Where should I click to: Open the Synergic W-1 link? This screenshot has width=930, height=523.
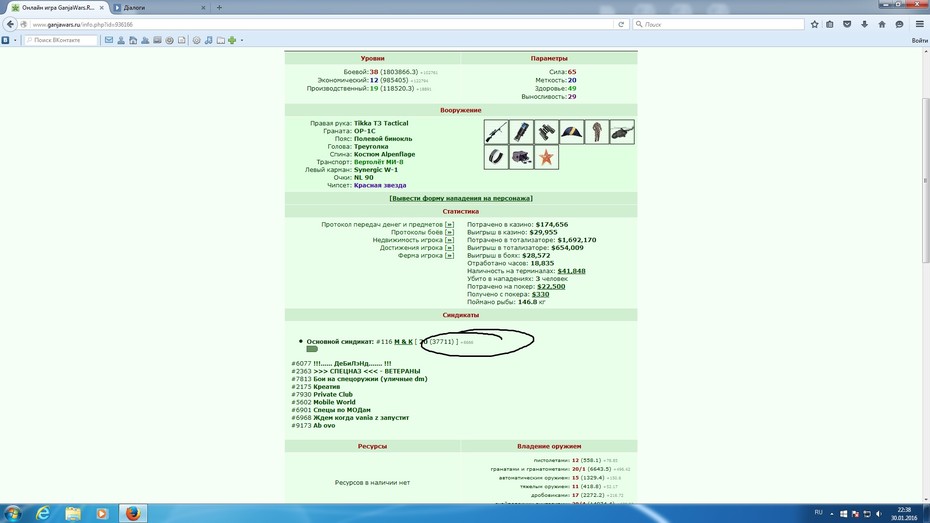coord(375,170)
